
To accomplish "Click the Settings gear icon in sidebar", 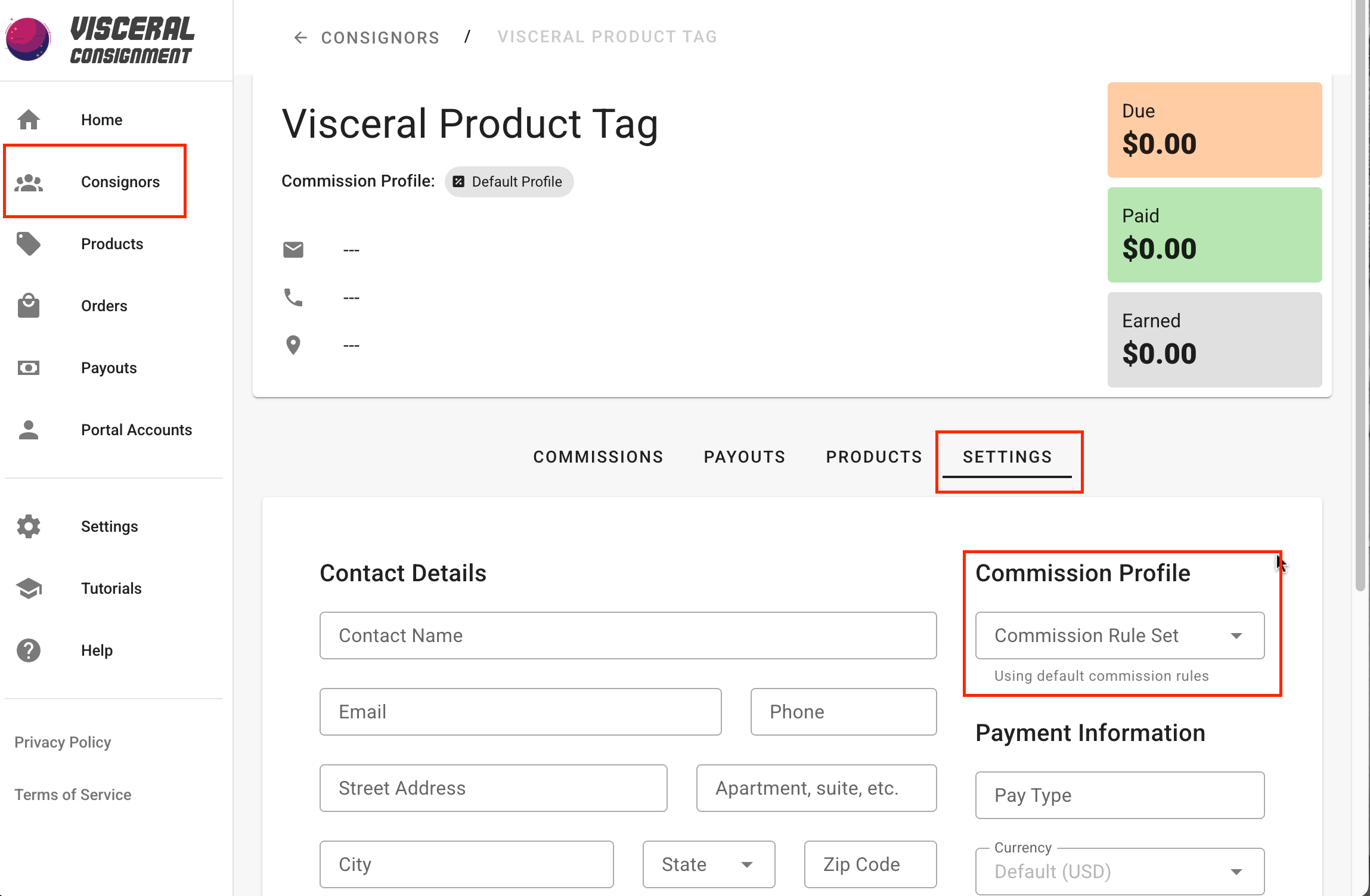I will click(x=29, y=526).
